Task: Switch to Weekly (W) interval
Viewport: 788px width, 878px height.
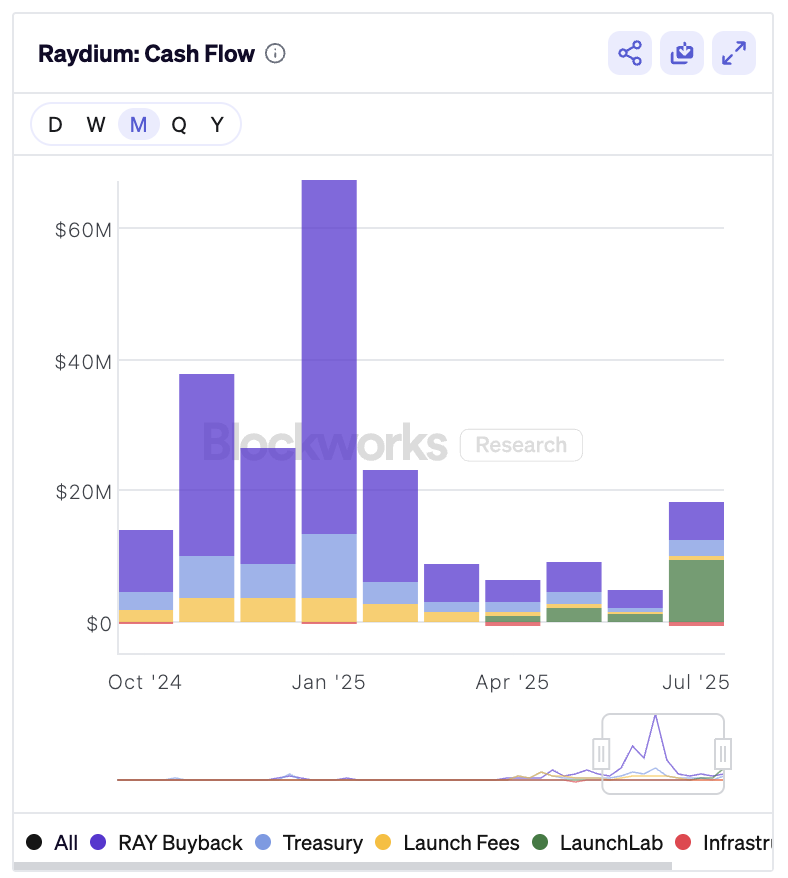Action: [96, 124]
